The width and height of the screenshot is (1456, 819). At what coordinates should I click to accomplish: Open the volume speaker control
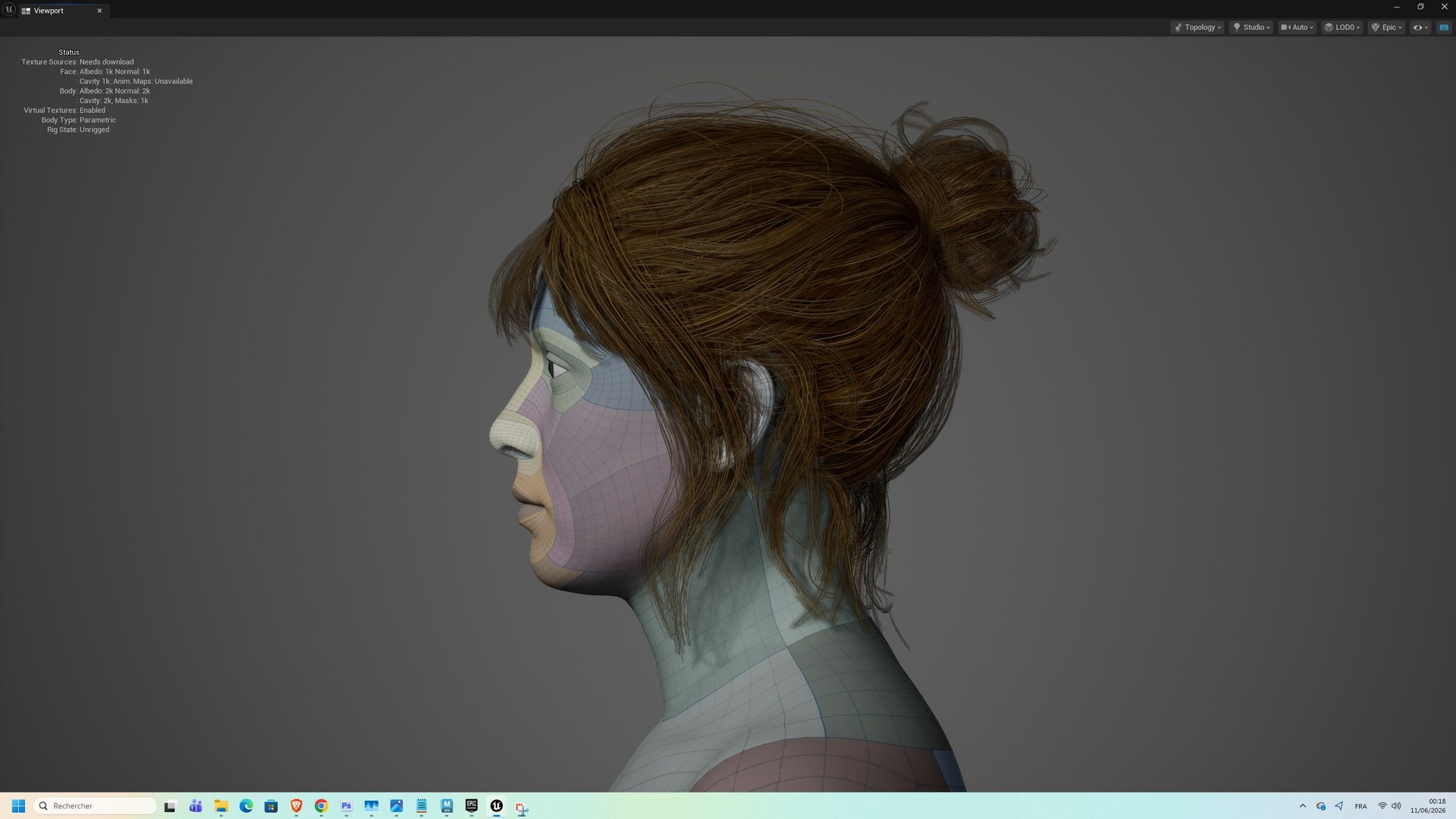pos(1396,806)
